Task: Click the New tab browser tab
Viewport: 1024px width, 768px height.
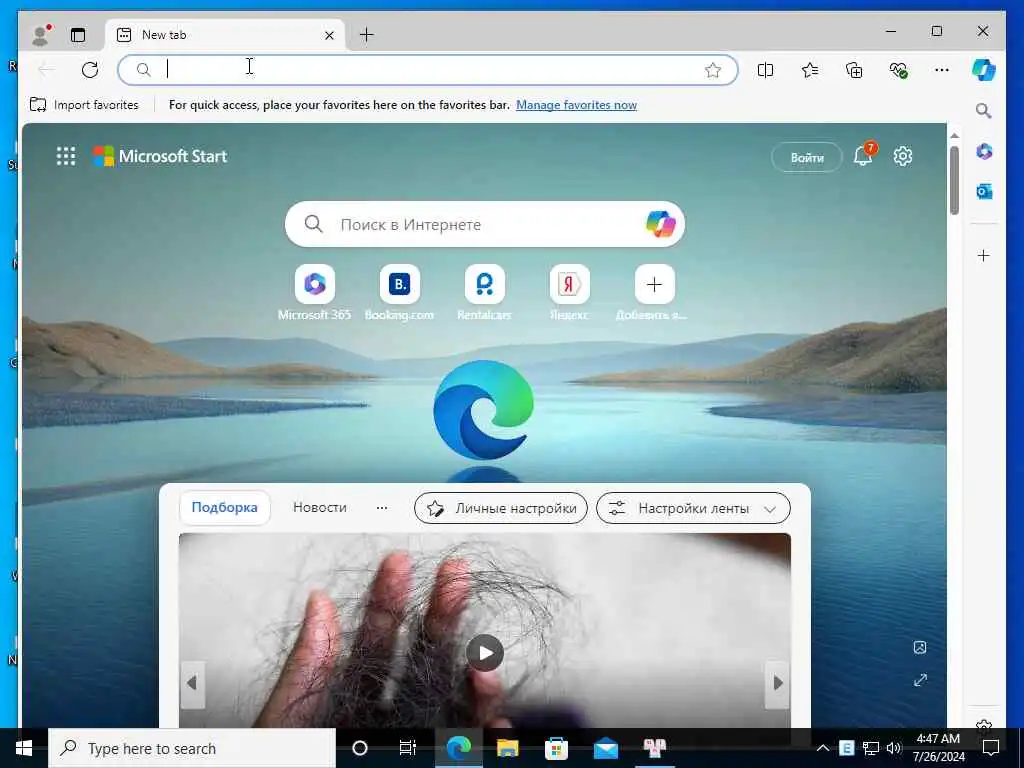Action: point(227,35)
